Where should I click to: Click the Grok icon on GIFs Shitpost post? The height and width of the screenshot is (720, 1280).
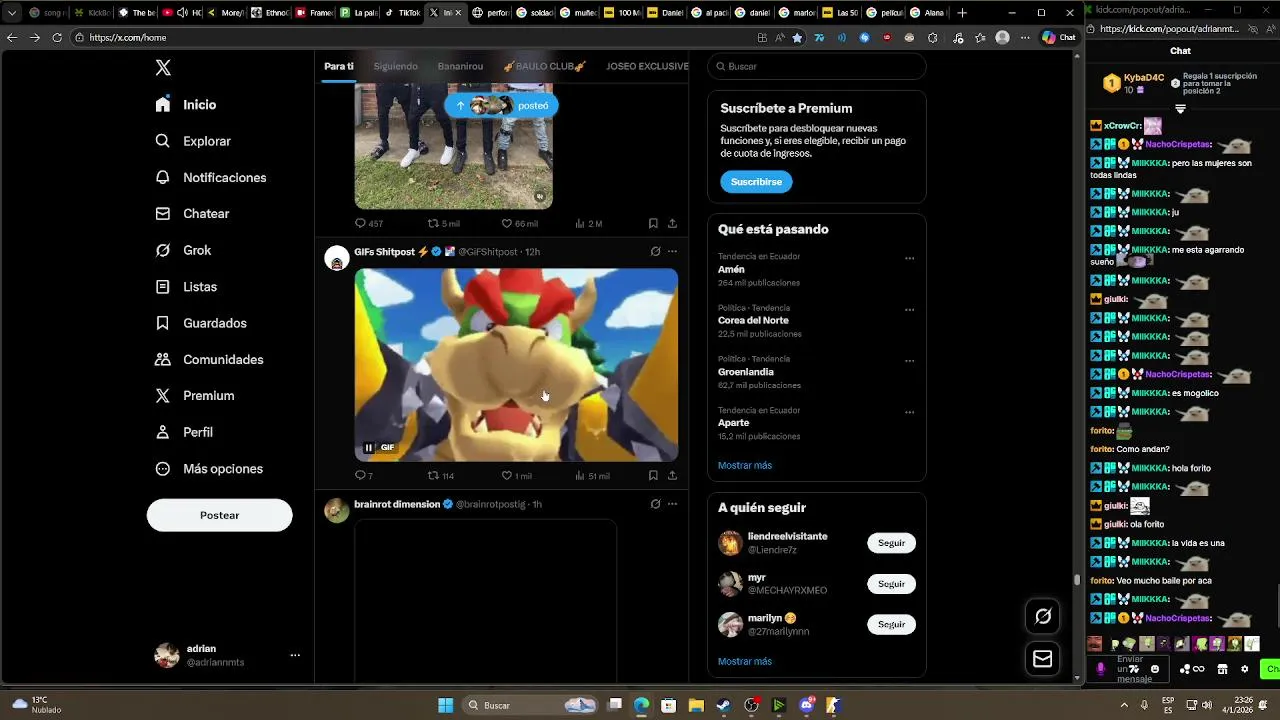655,252
